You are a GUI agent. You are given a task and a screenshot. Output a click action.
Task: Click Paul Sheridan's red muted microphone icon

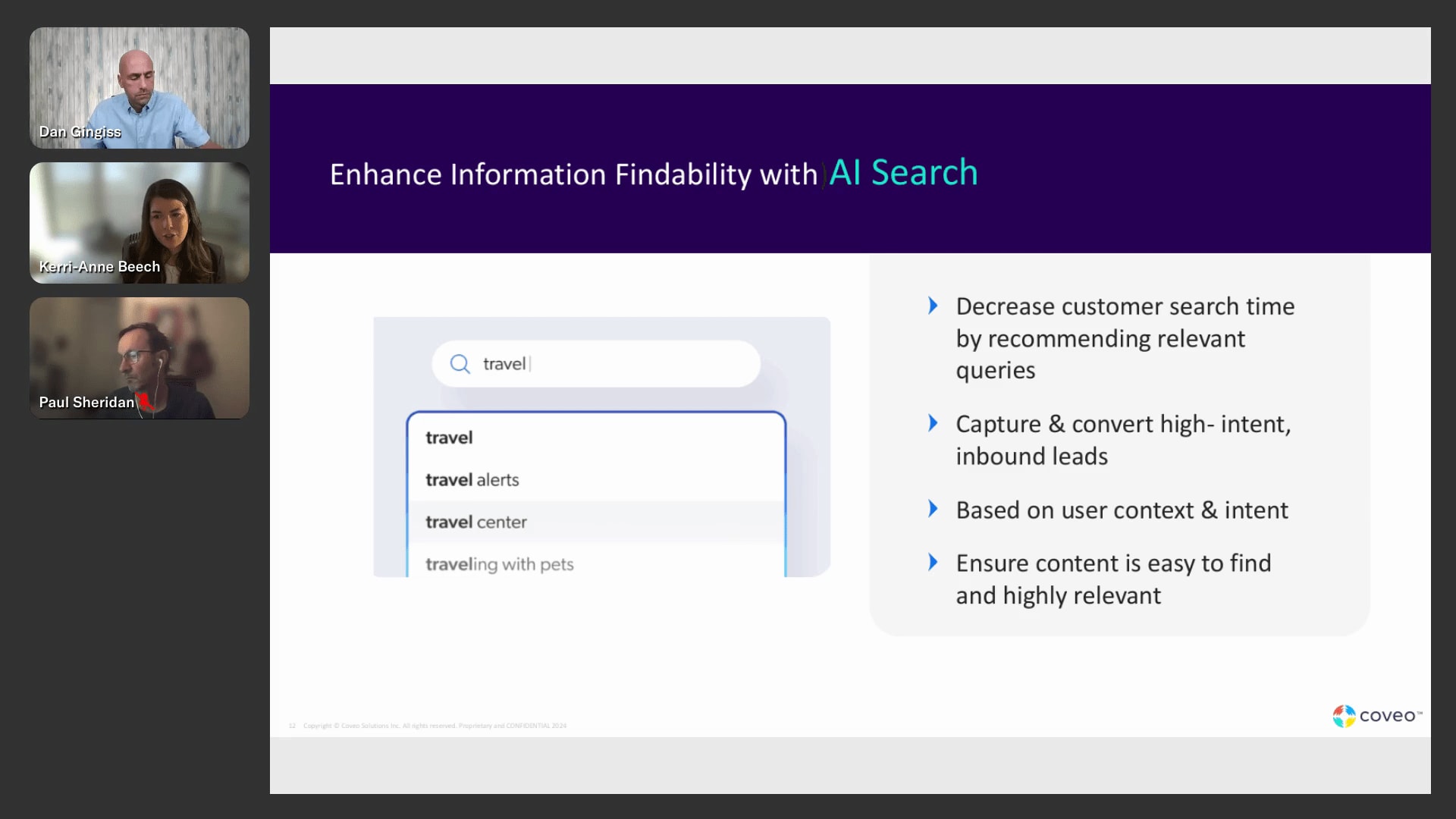coord(144,401)
